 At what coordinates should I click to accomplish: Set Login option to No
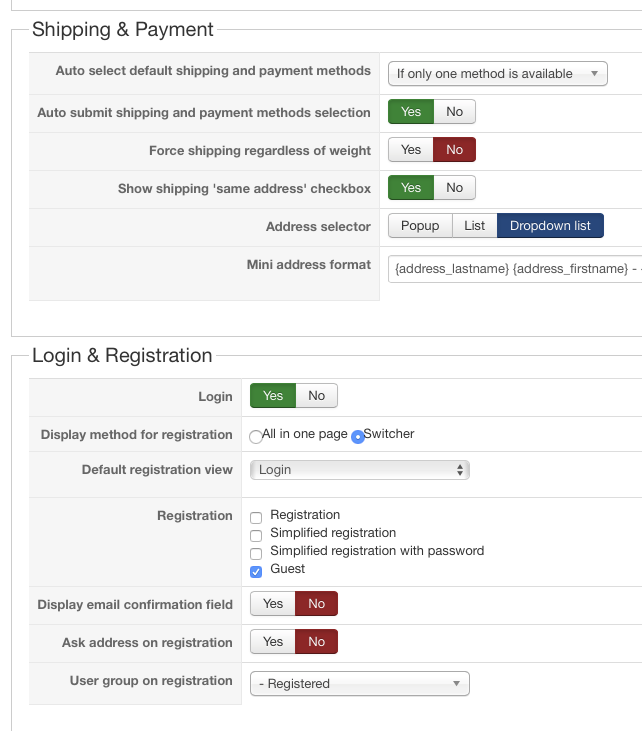(317, 396)
